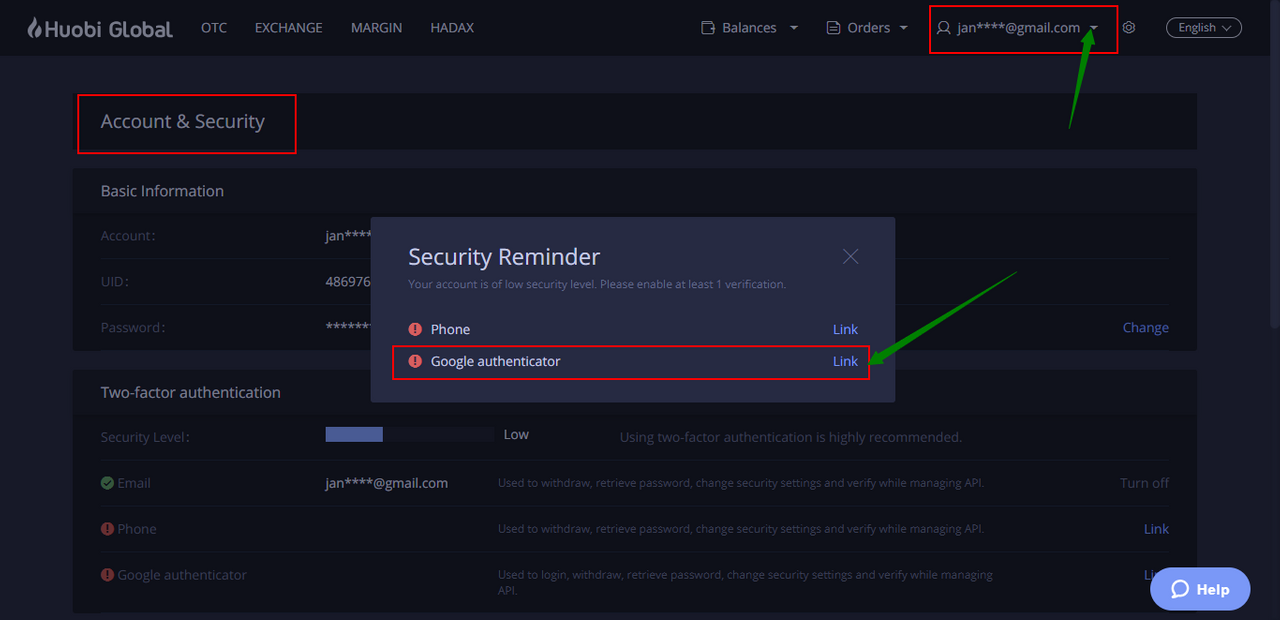Click Link in the Phone two-factor row
Screen dimensions: 1280x620
(x=1156, y=529)
